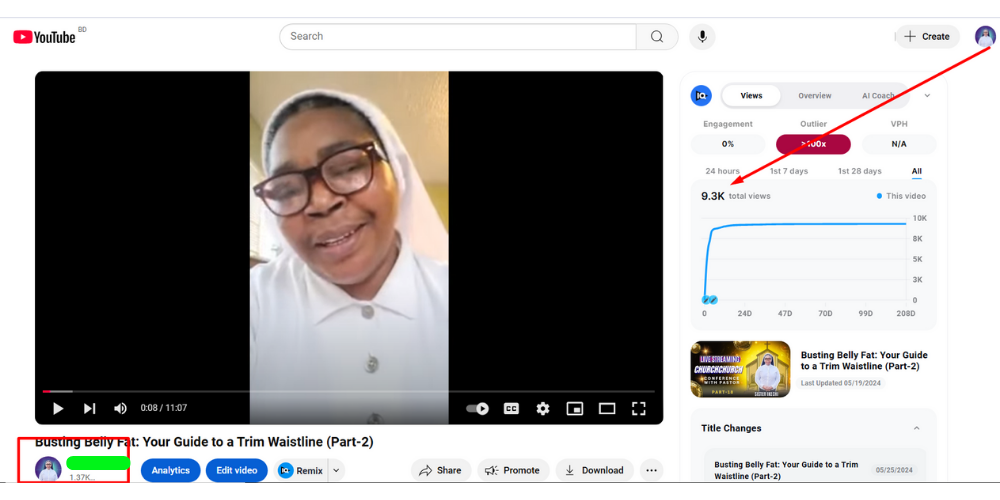Toggle closed captions on the video
The image size is (1000, 500).
[511, 408]
